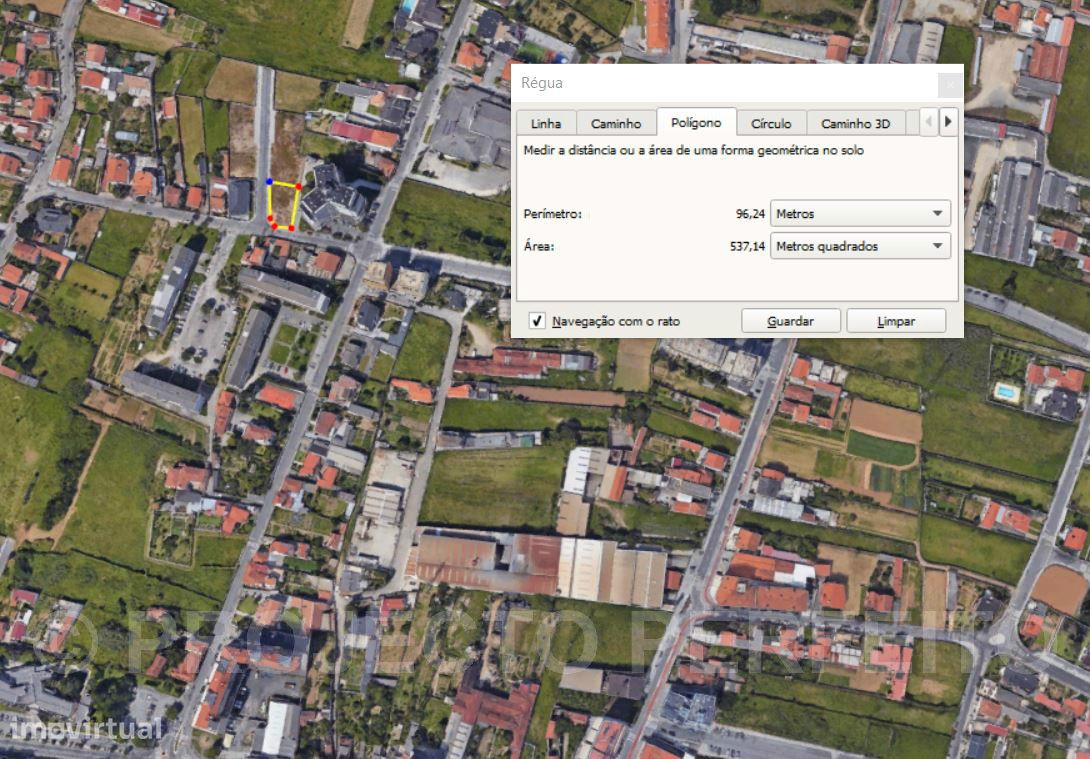Select the Caminho 3D tab
1090x759 pixels.
coord(856,124)
